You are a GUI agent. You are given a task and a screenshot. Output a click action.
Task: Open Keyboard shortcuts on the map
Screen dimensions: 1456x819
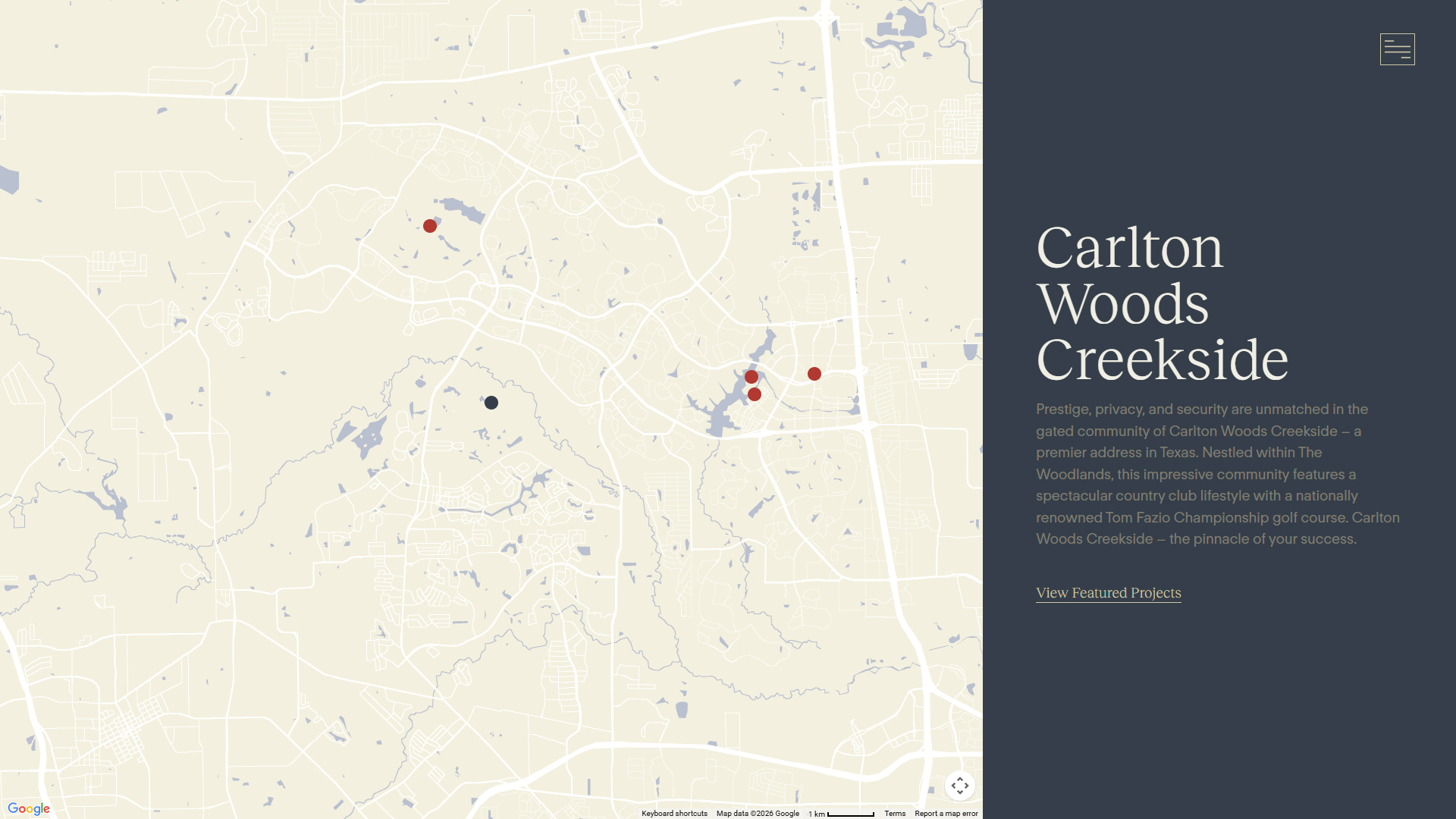coord(674,814)
